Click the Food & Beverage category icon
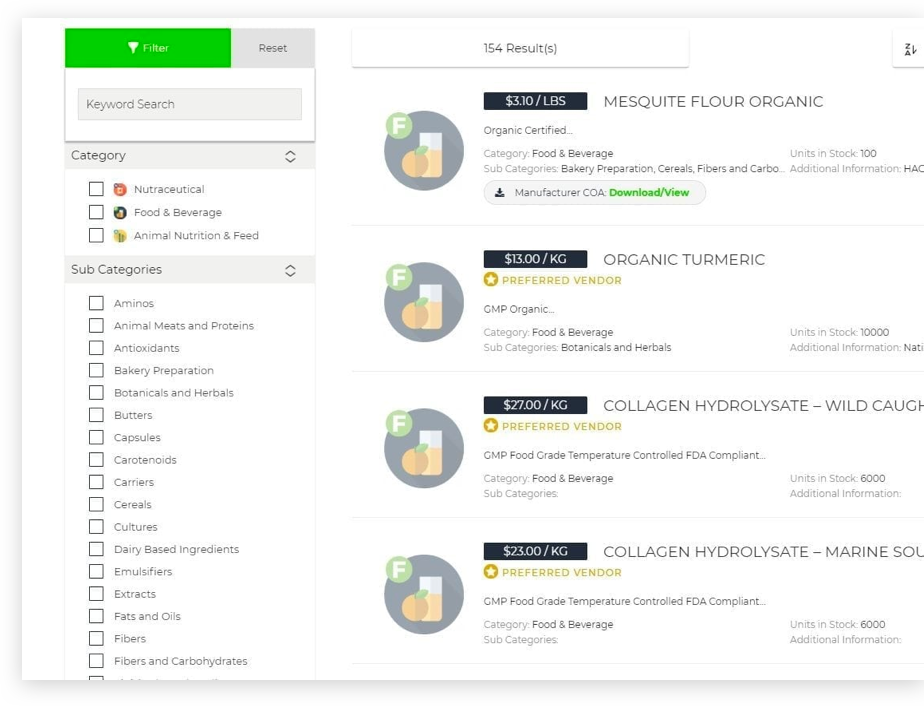924x706 pixels. tap(120, 212)
